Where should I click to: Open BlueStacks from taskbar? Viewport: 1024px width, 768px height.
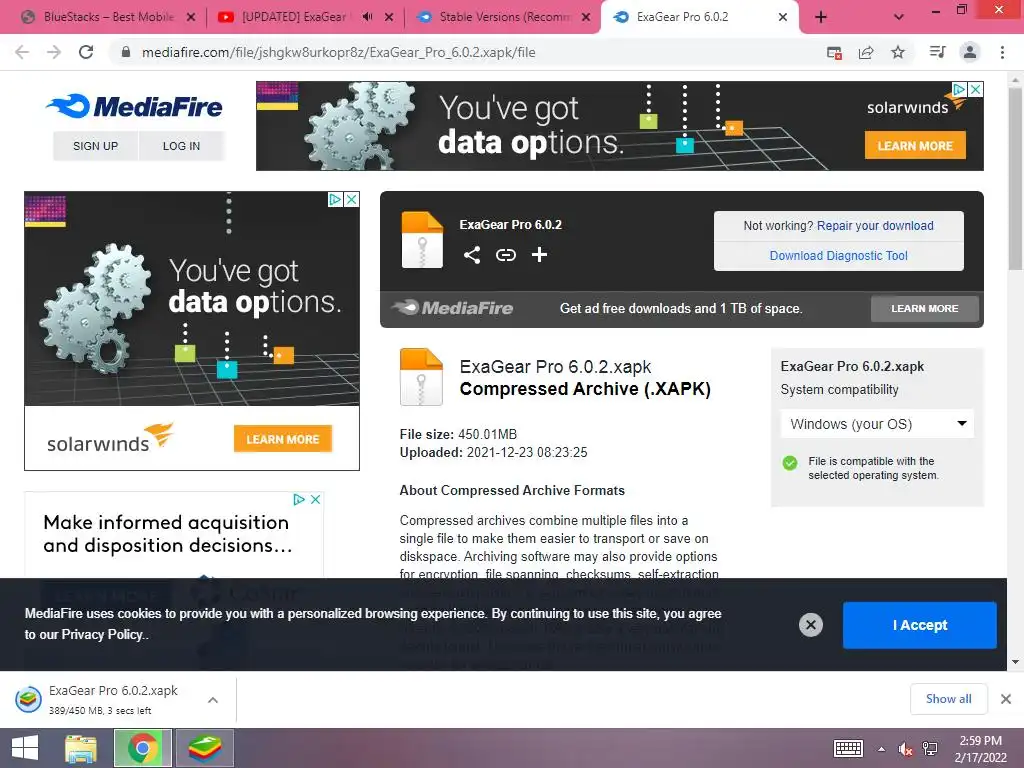coord(204,748)
